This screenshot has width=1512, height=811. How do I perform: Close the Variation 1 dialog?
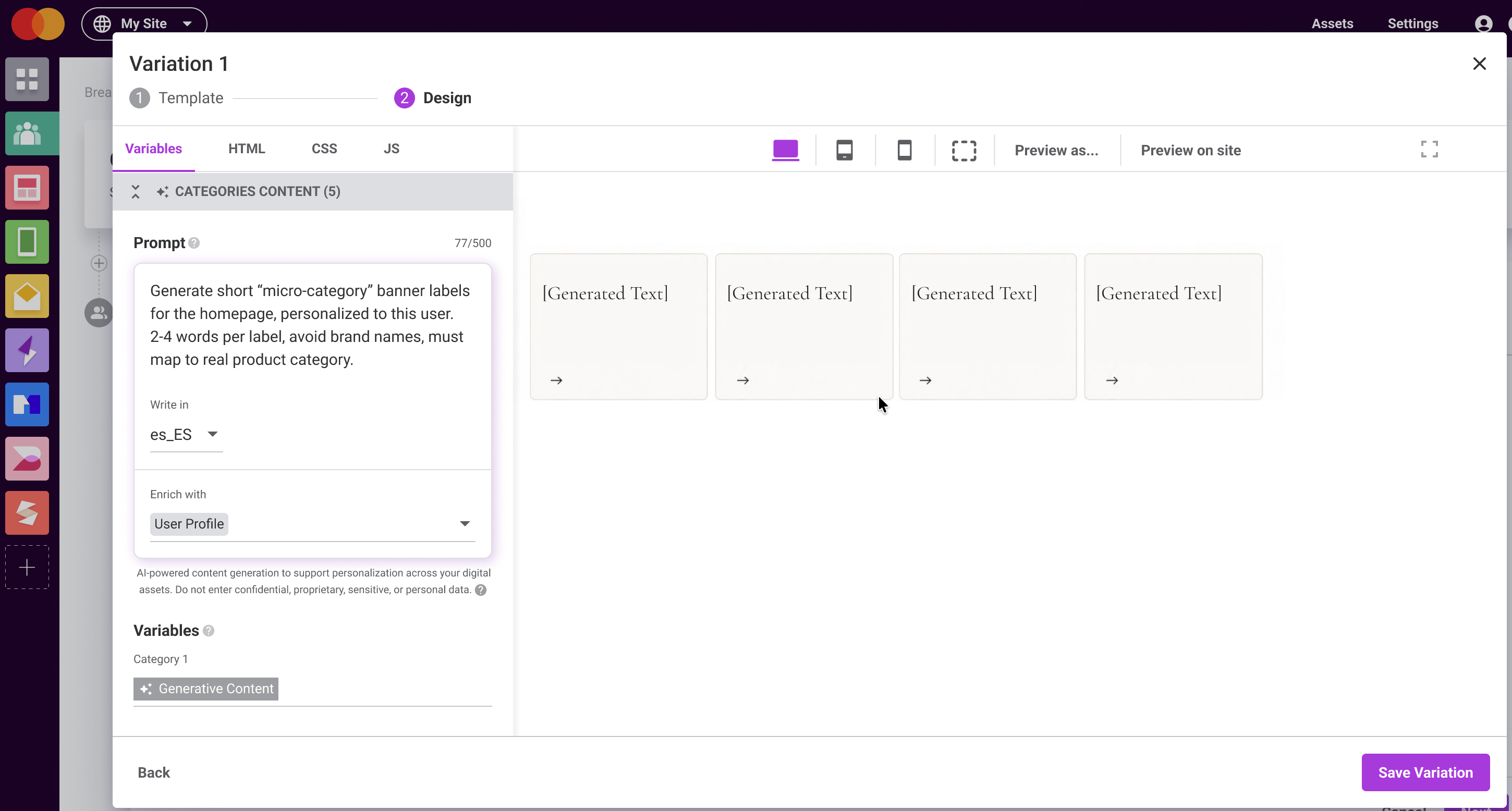point(1479,64)
